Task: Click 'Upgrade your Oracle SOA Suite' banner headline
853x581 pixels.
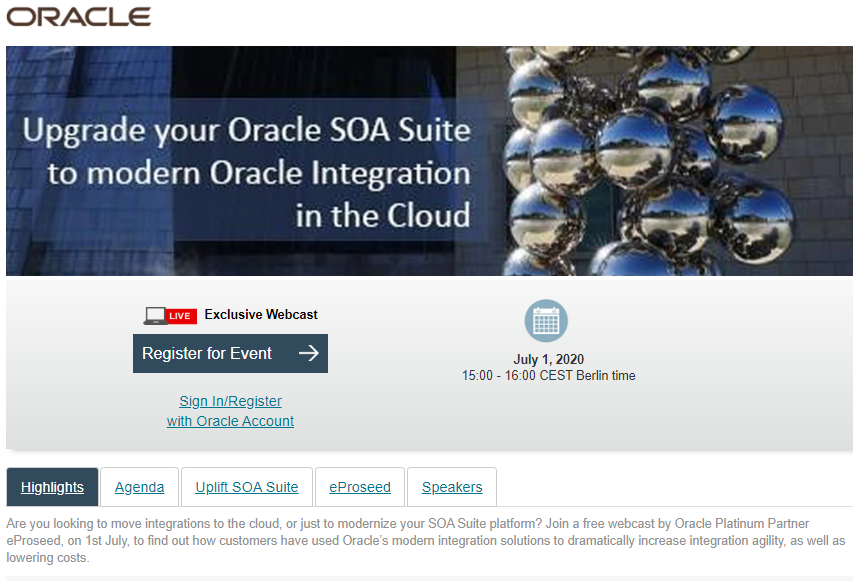Action: click(246, 132)
